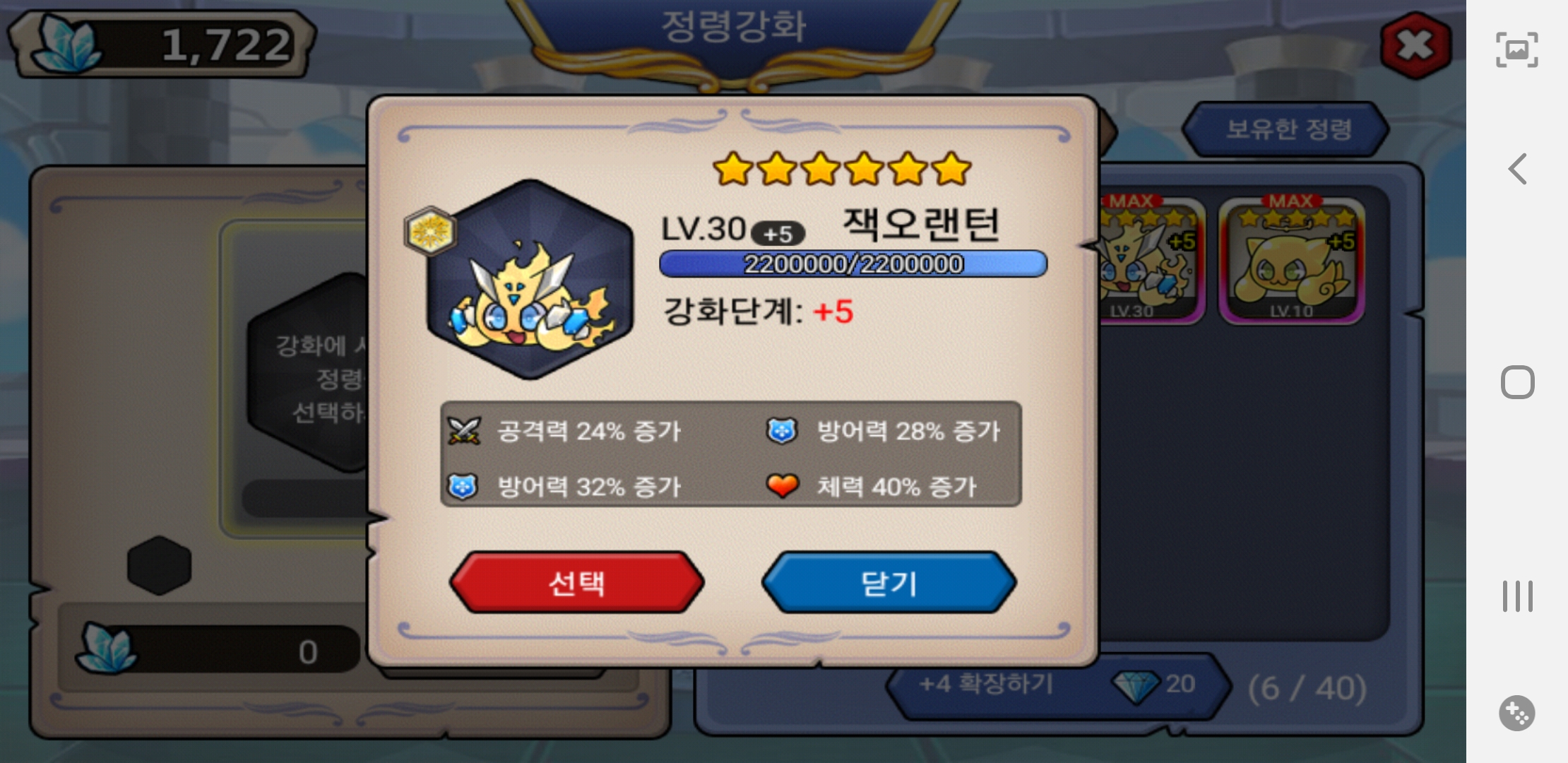Click the crossed swords attack stat icon

(x=464, y=430)
